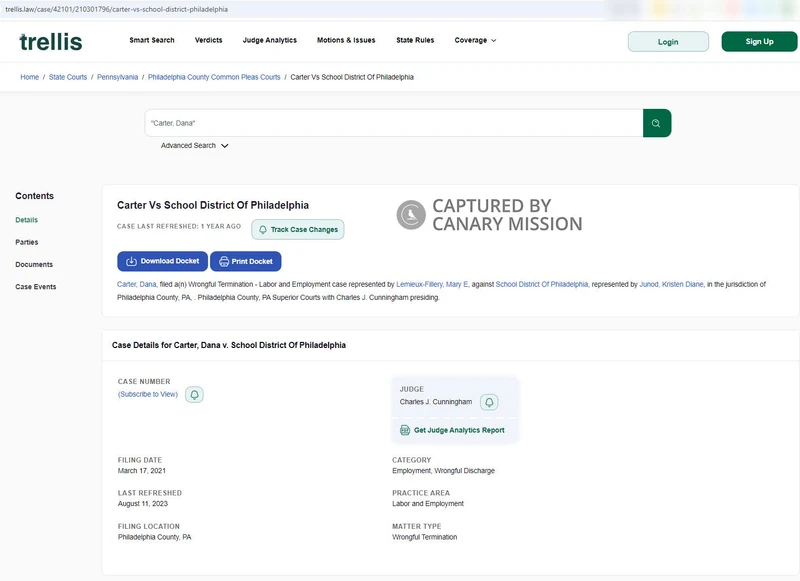
Task: Open the Verdicts navigation item
Action: click(208, 41)
